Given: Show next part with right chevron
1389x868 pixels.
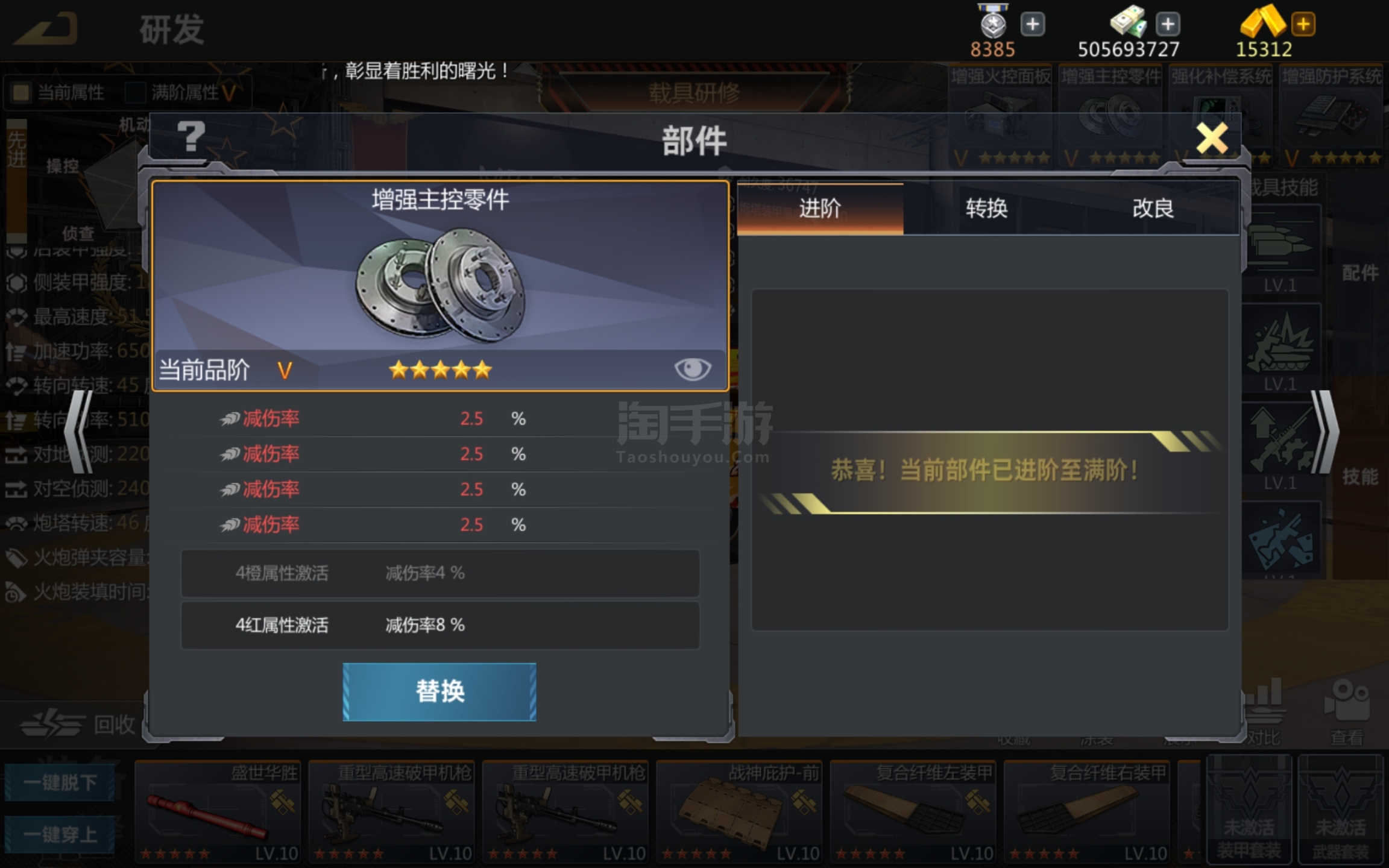Looking at the screenshot, I should click(1324, 432).
